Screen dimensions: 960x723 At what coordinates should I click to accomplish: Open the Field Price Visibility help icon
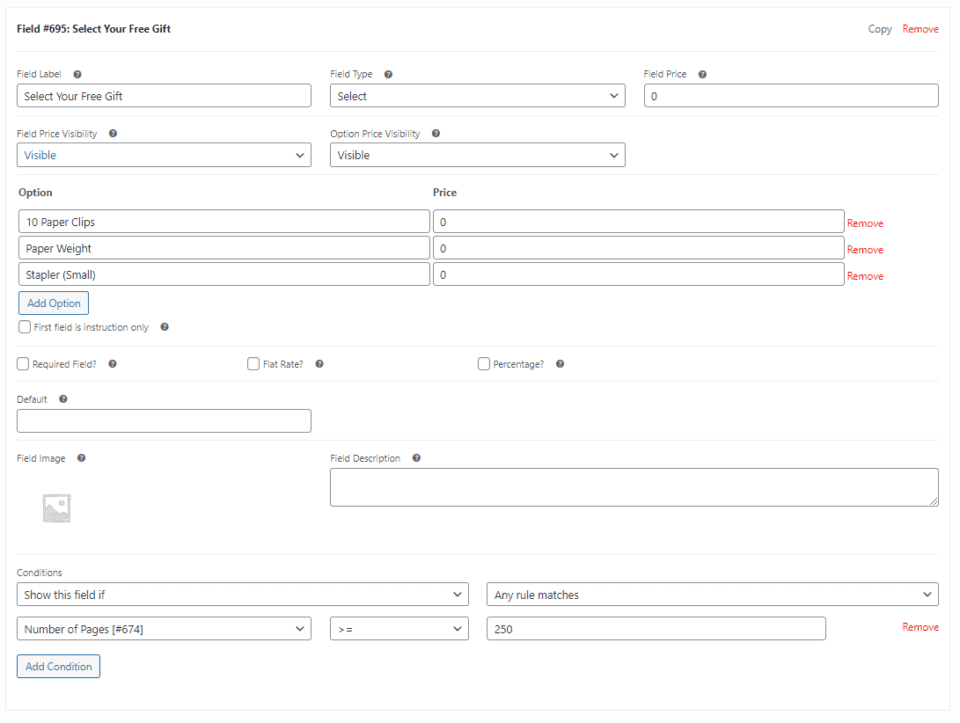(112, 133)
